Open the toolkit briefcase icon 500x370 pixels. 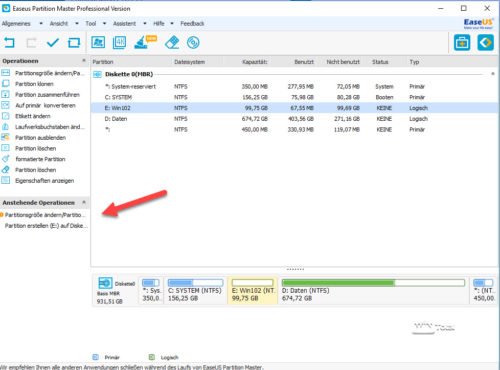point(462,43)
